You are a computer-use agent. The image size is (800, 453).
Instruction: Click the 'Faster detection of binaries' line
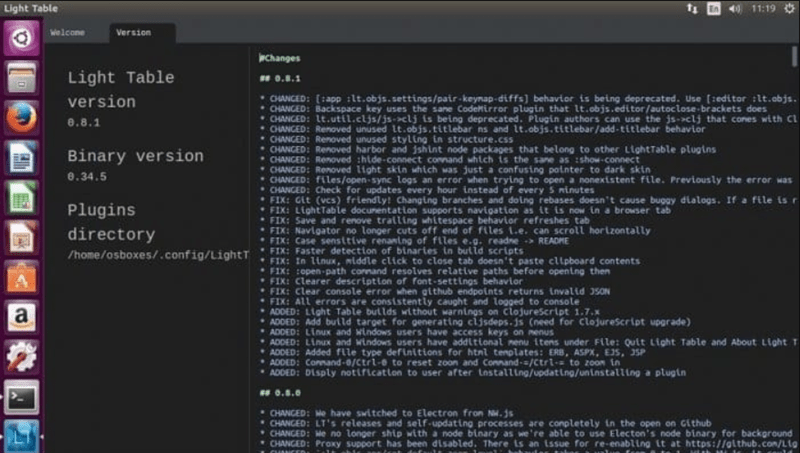click(x=391, y=251)
